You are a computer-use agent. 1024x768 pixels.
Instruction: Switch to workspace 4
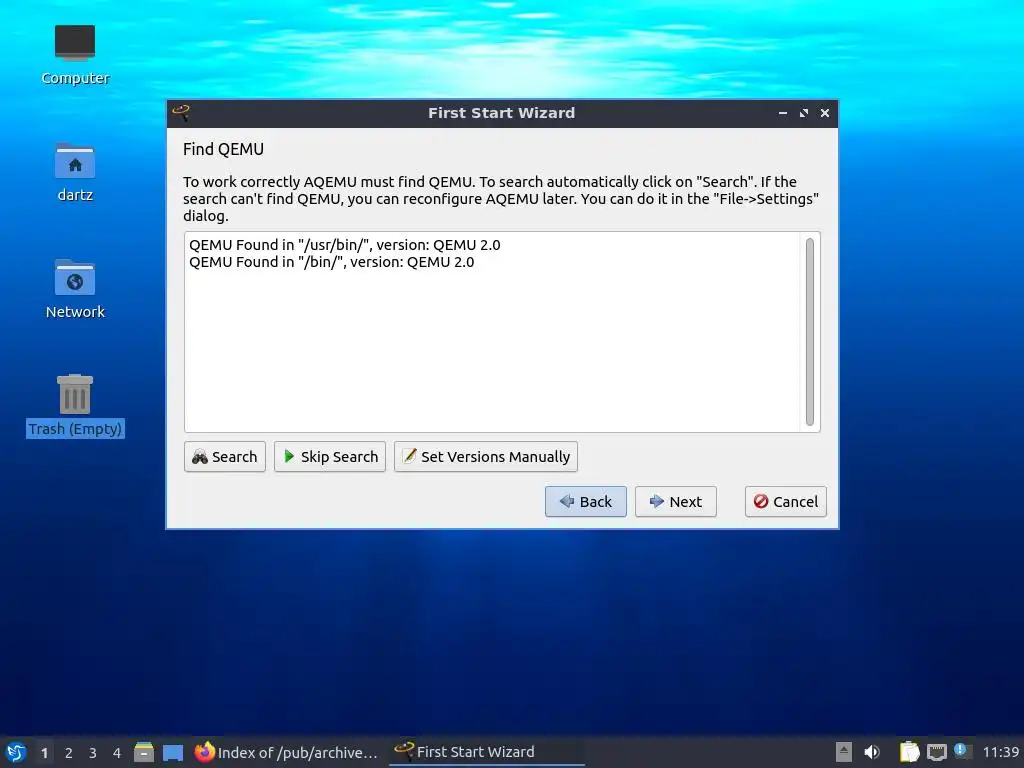117,753
